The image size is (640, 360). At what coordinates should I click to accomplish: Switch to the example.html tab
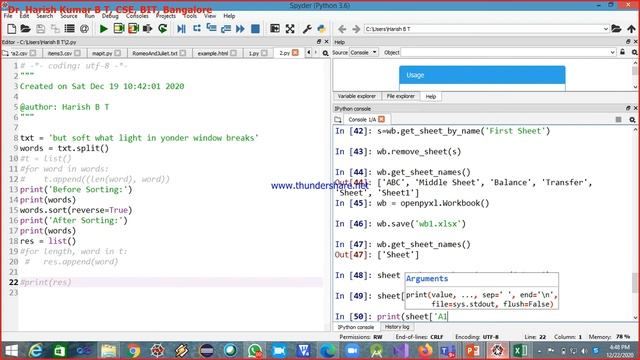[x=213, y=53]
